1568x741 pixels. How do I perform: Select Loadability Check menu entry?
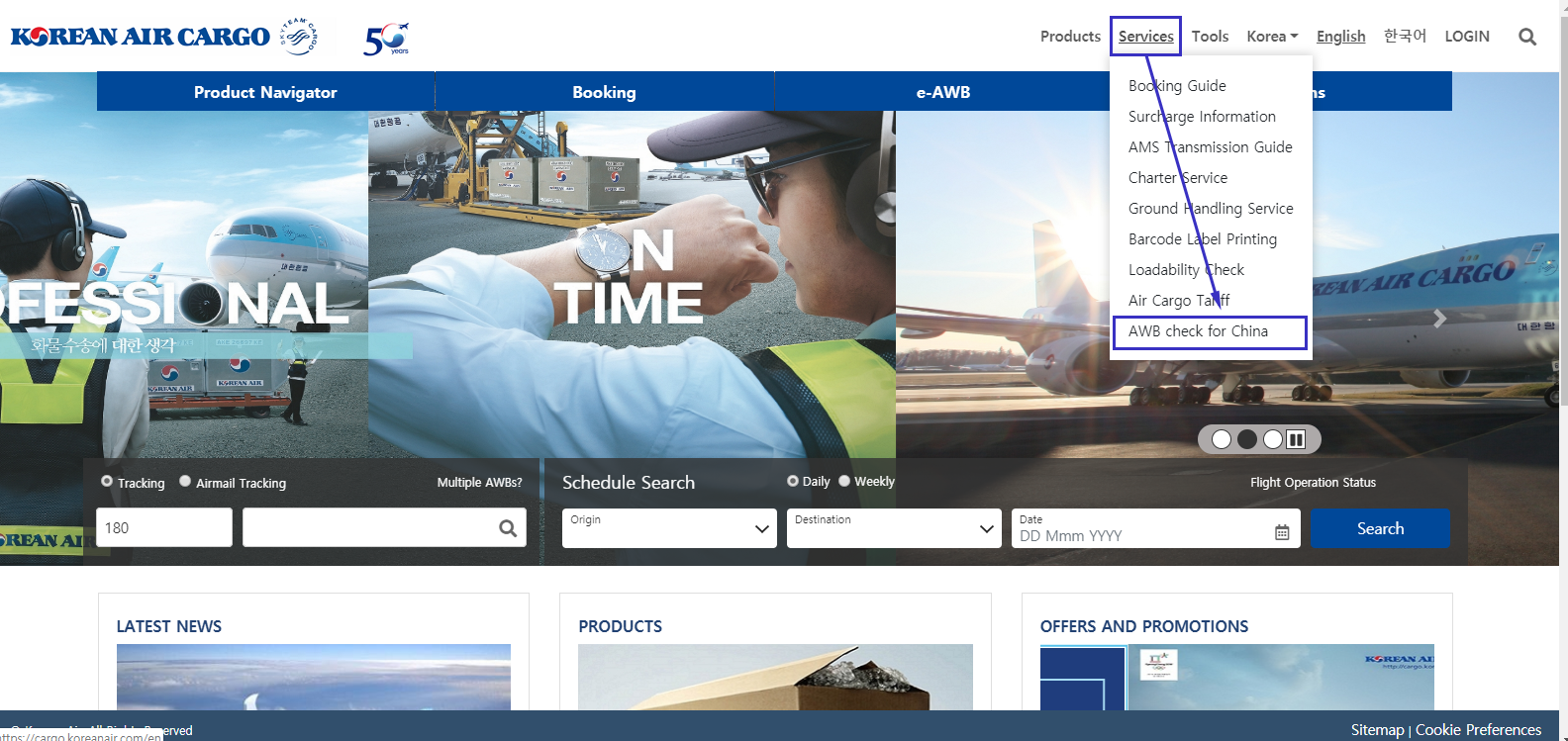(1186, 270)
